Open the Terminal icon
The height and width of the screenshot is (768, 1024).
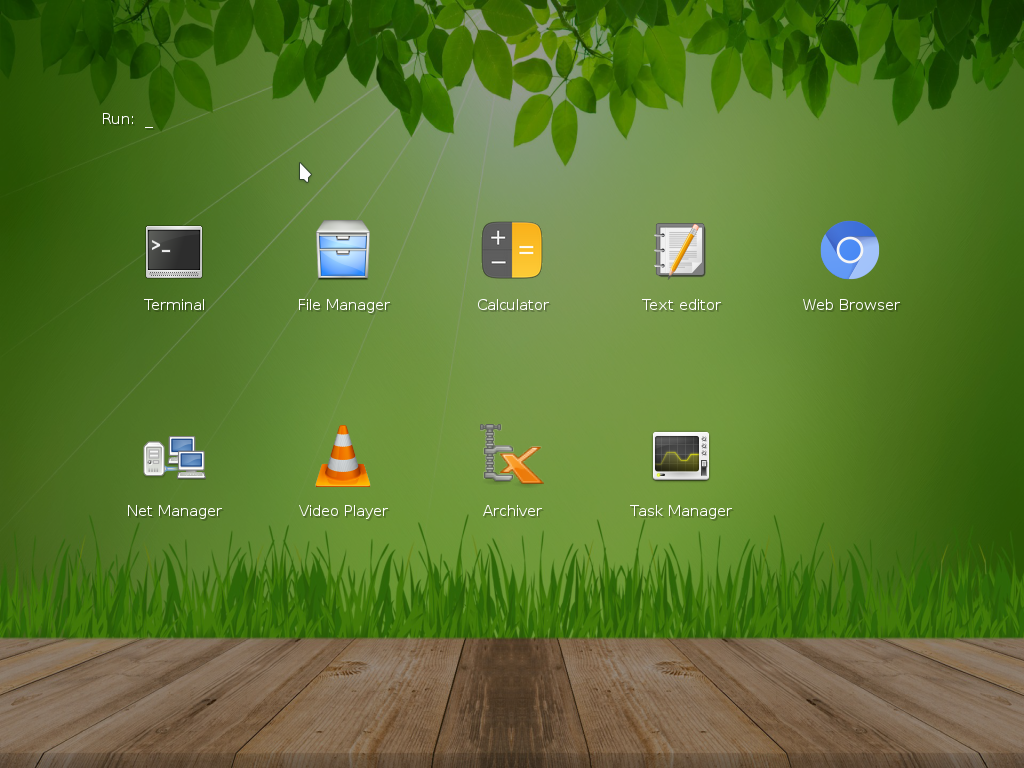[174, 251]
